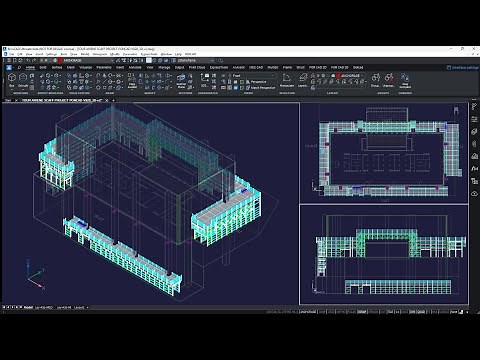Activate the Manipulate tool
Viewport: 480px width, 360px height.
pyautogui.click(x=287, y=80)
